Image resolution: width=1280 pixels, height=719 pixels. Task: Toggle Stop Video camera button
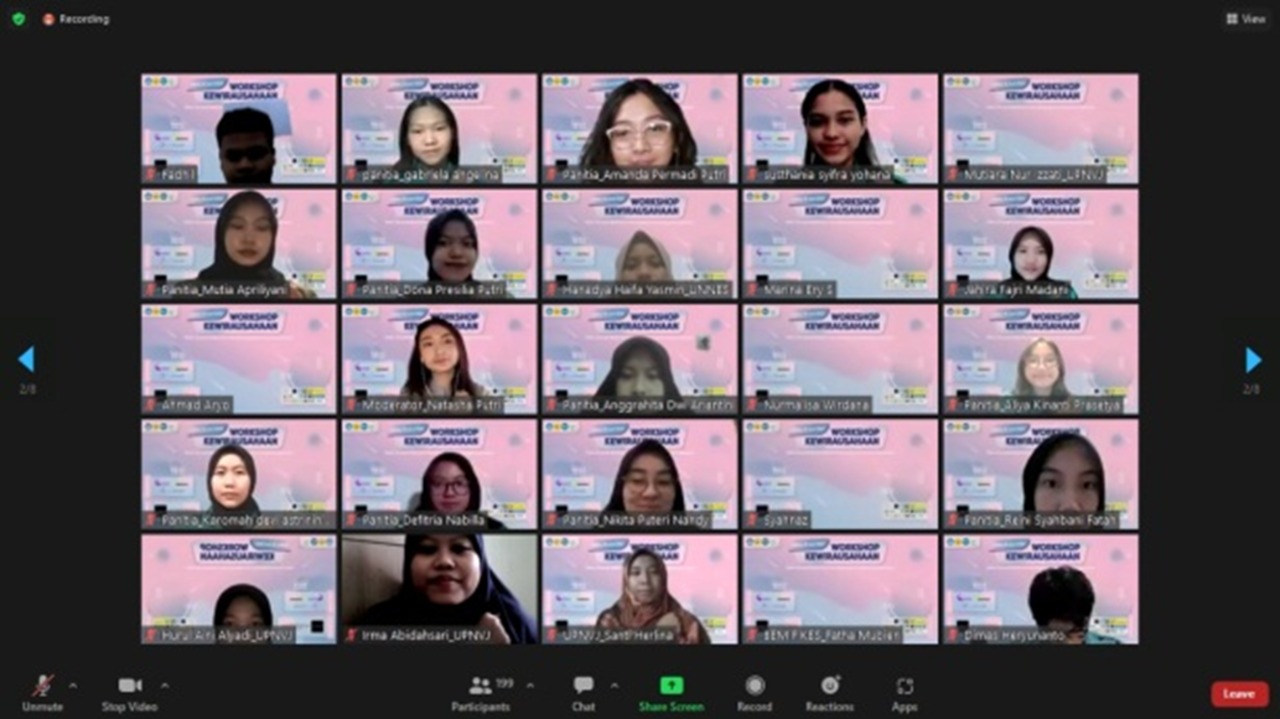pyautogui.click(x=129, y=691)
